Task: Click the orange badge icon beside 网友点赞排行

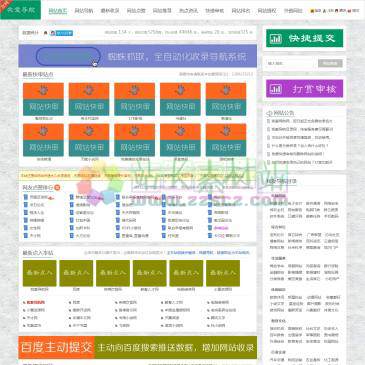Action: coord(57,188)
